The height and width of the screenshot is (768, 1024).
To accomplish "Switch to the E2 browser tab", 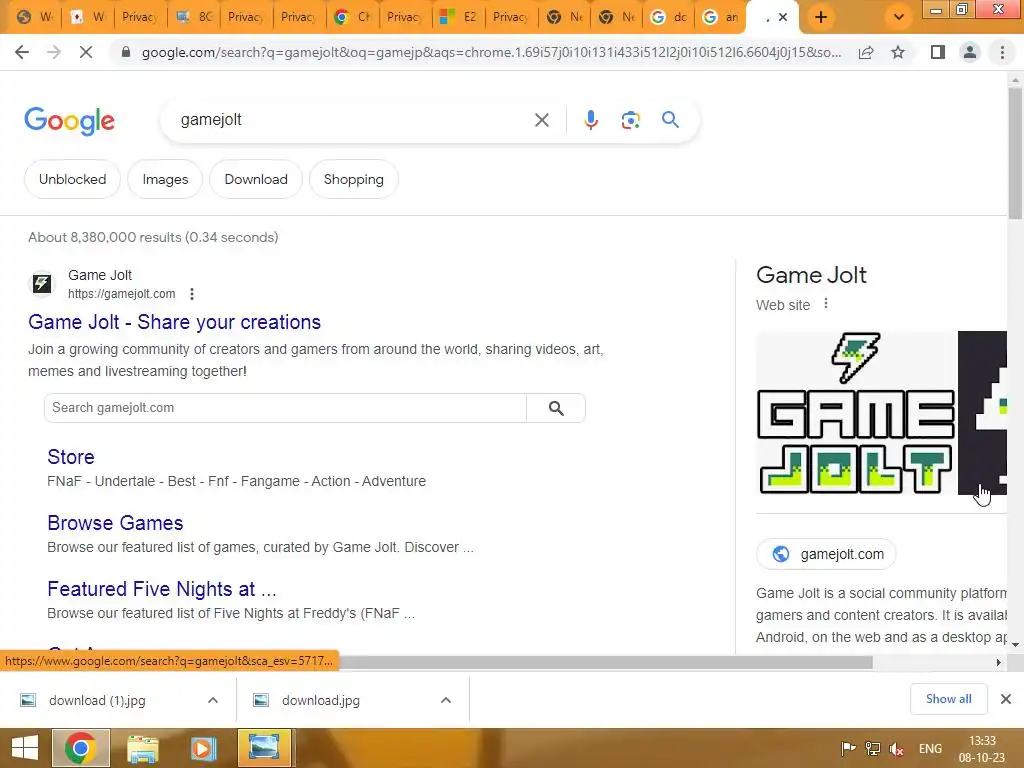I will pyautogui.click(x=458, y=18).
